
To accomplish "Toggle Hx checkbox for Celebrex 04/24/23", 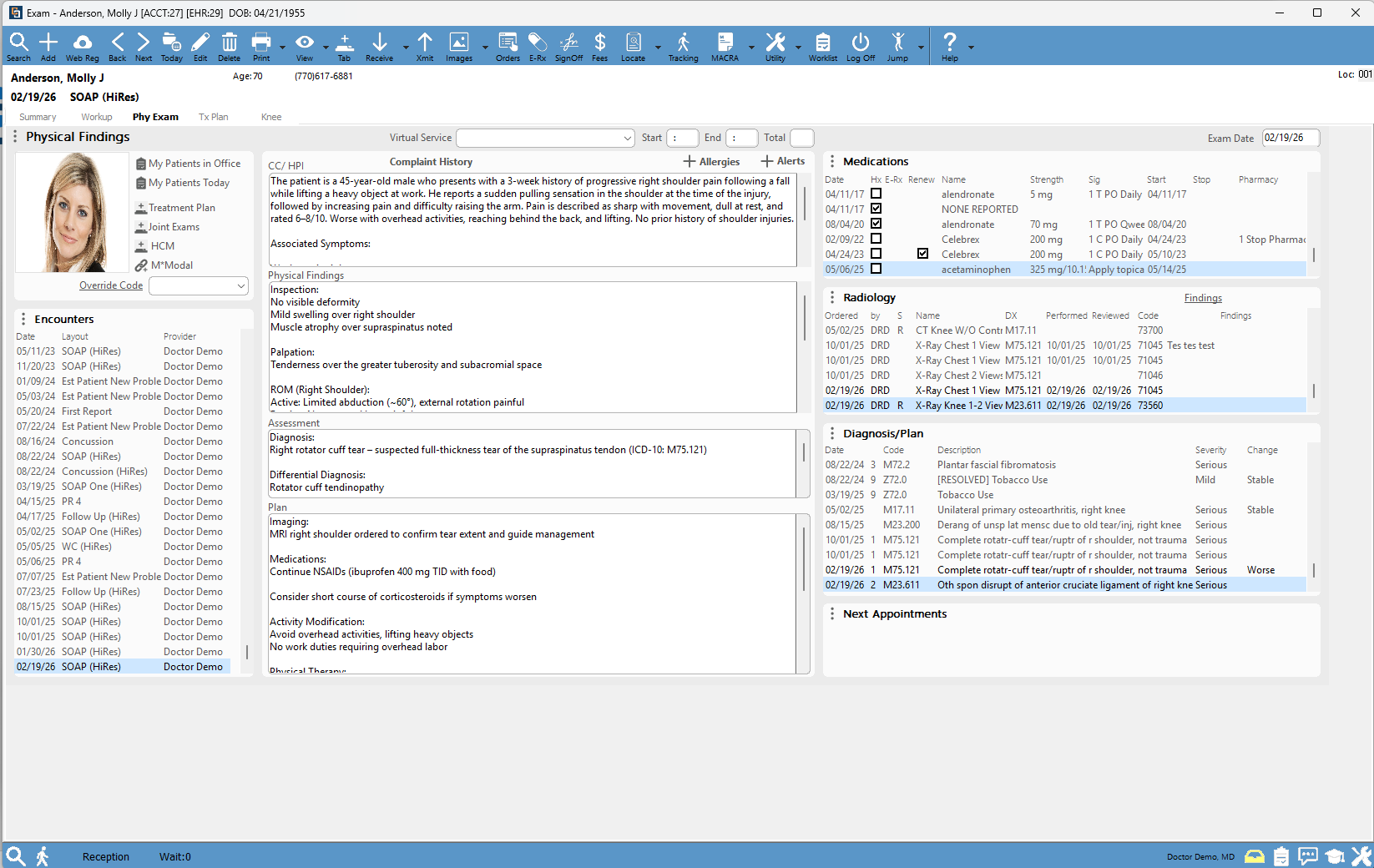I will pyautogui.click(x=876, y=254).
